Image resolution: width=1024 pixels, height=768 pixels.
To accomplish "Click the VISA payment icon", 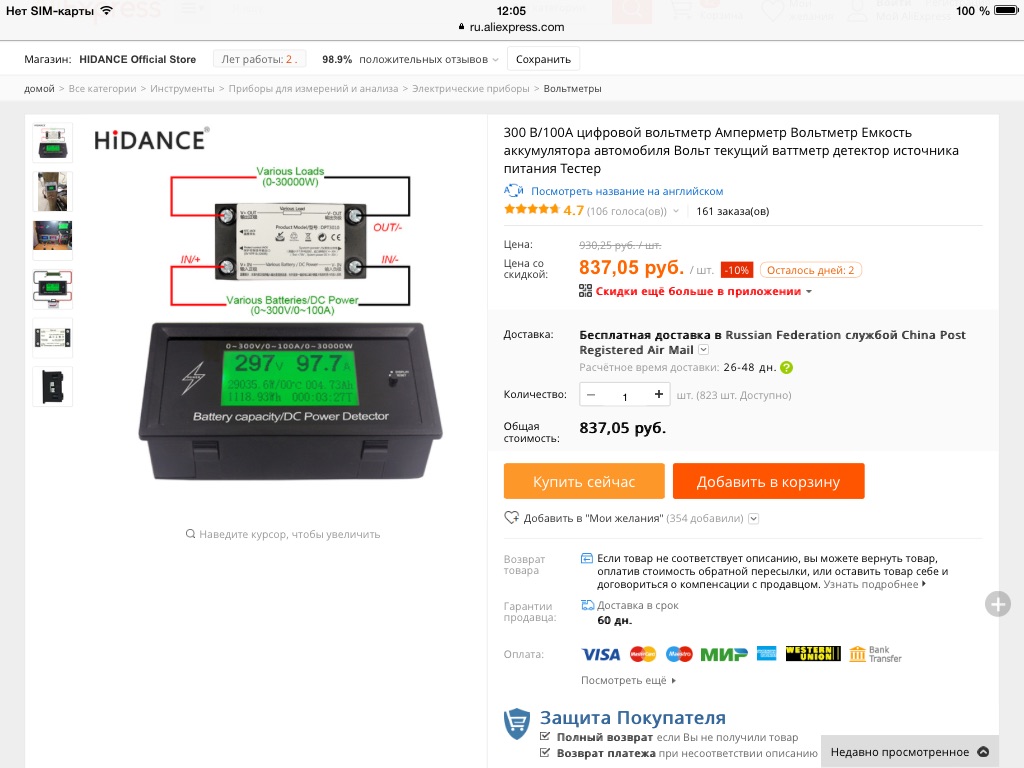I will coord(600,654).
